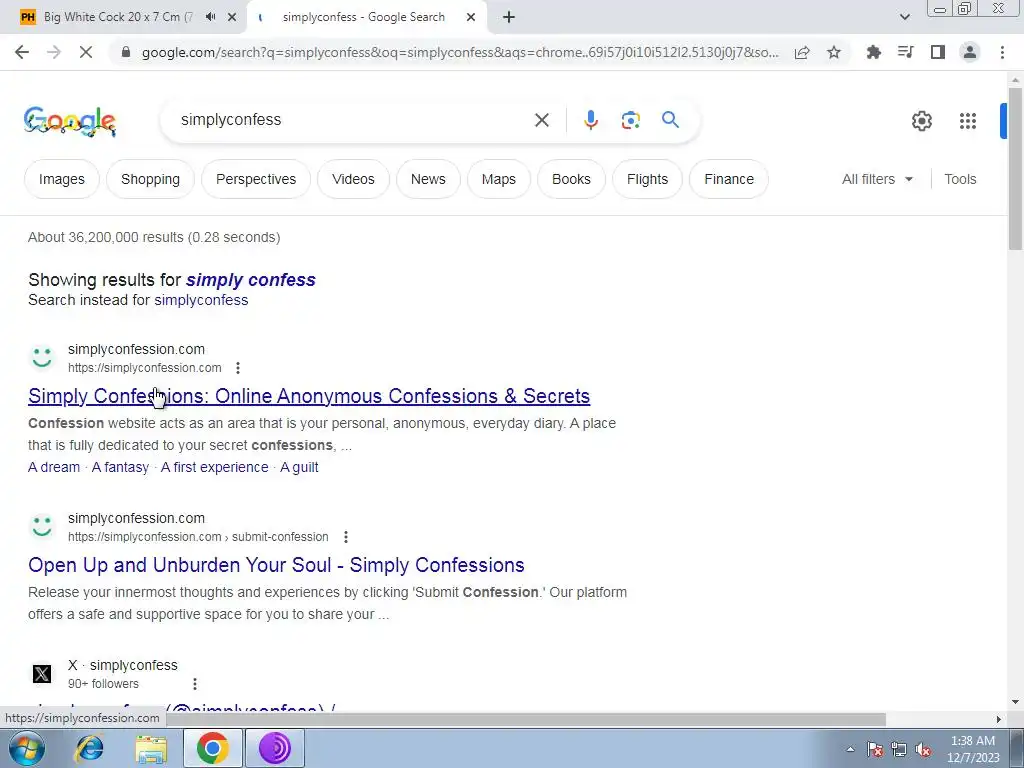Image resolution: width=1024 pixels, height=768 pixels.
Task: Close the simplyconfess Google Search tab
Action: [471, 18]
